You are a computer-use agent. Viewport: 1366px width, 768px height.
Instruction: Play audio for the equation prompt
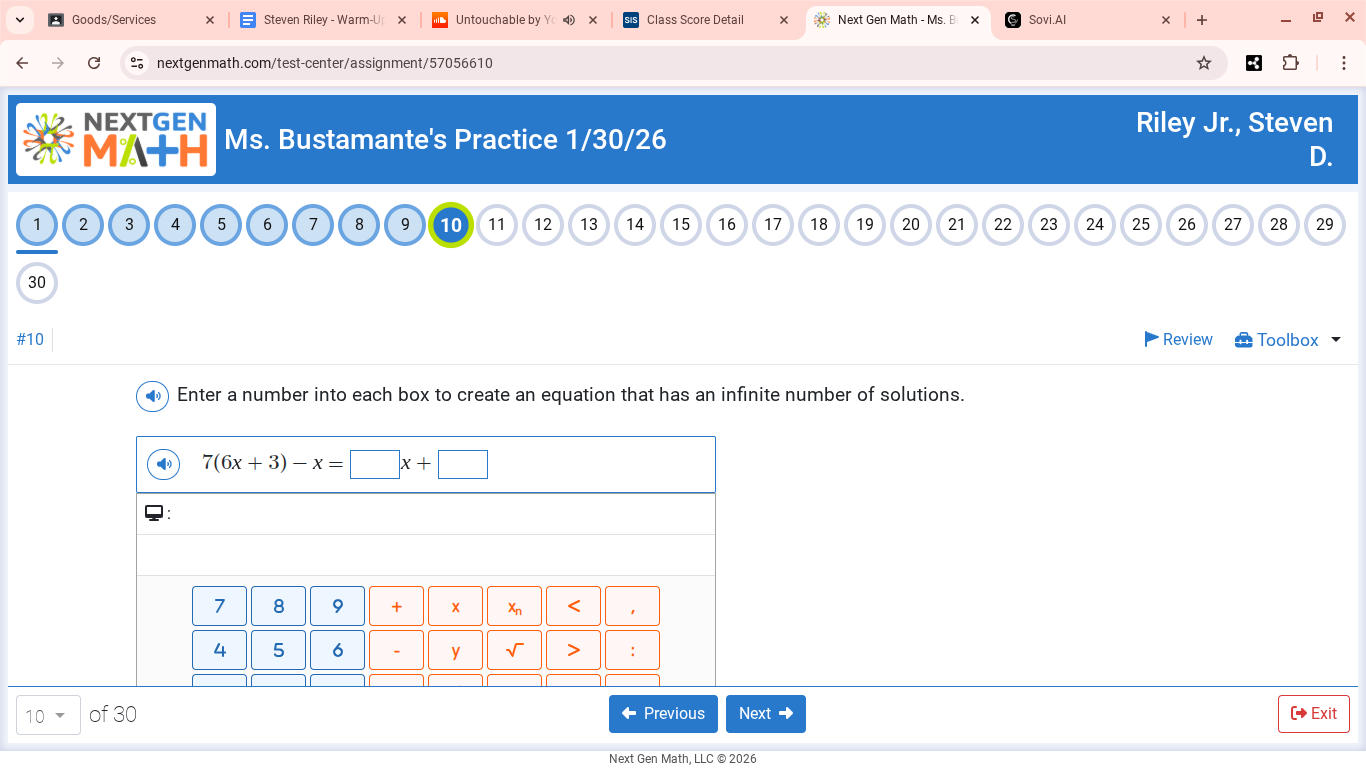point(163,463)
